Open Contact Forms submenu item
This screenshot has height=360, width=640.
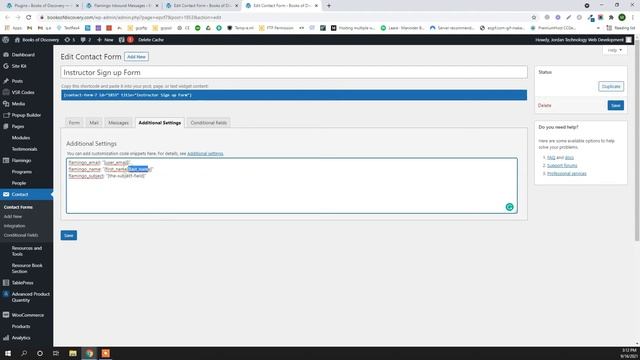coord(18,207)
